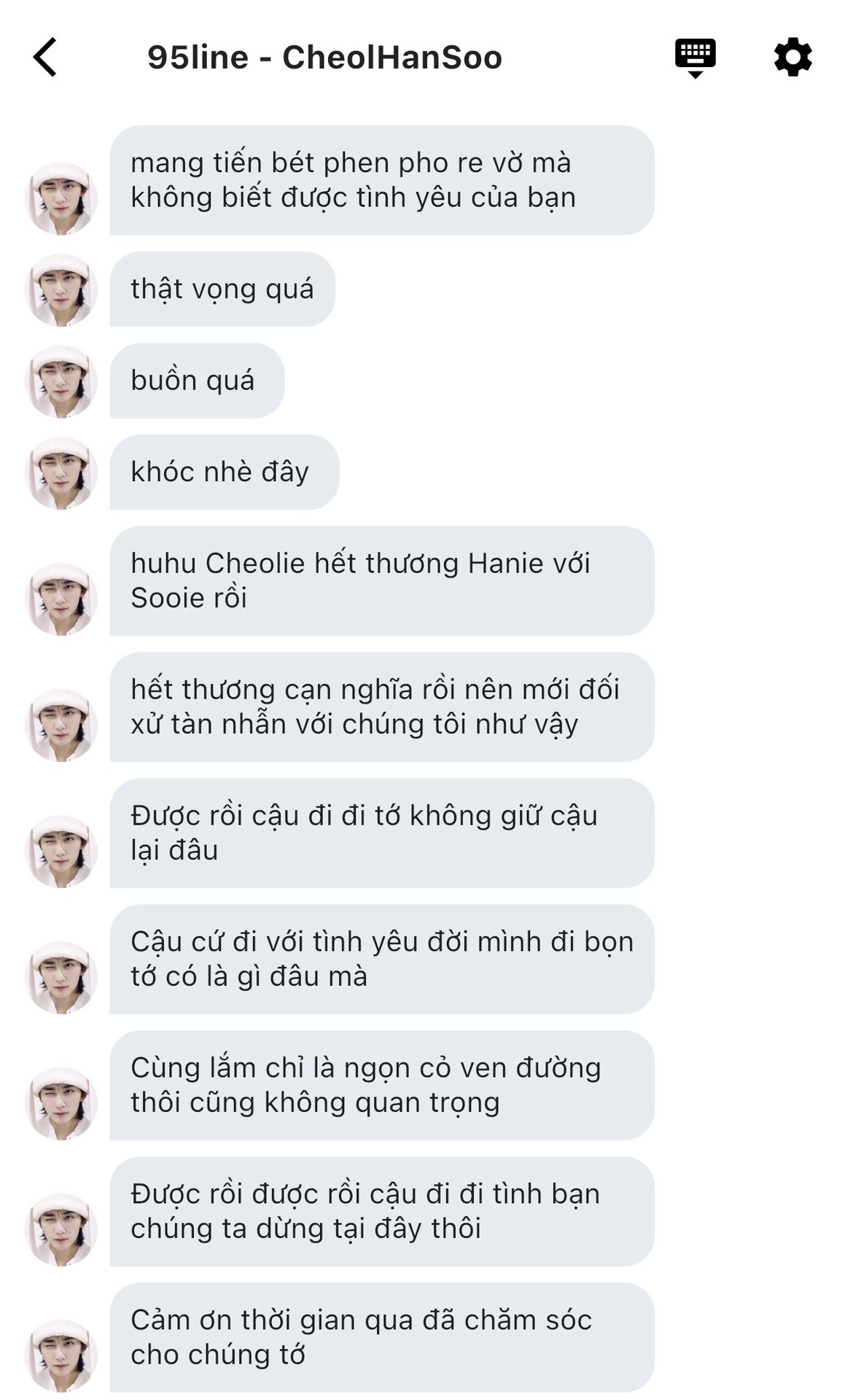842x1400 pixels.
Task: Select the 'buồn quá' message bubble
Action: [x=197, y=381]
